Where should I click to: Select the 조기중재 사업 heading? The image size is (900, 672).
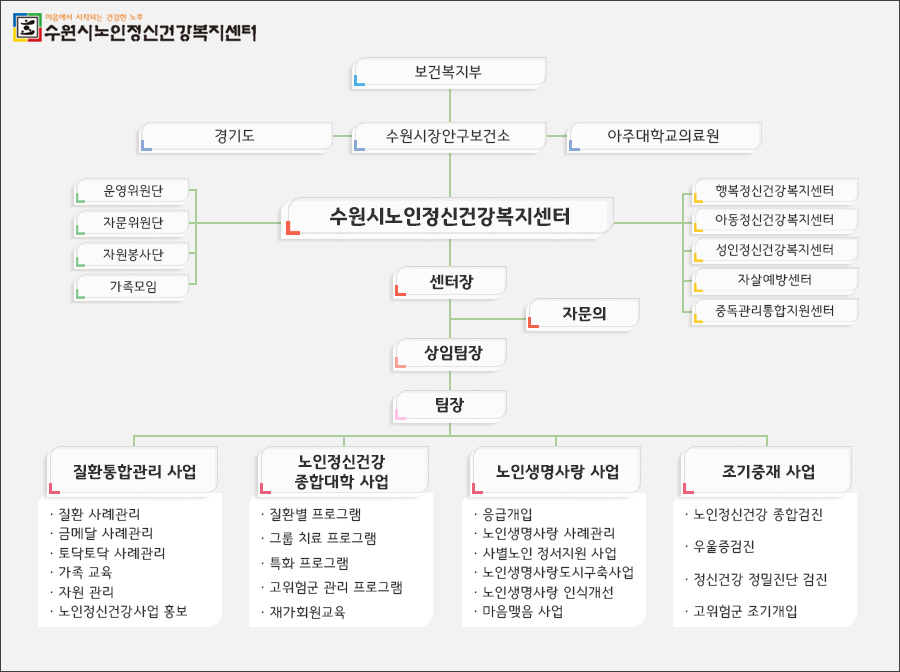click(x=768, y=472)
